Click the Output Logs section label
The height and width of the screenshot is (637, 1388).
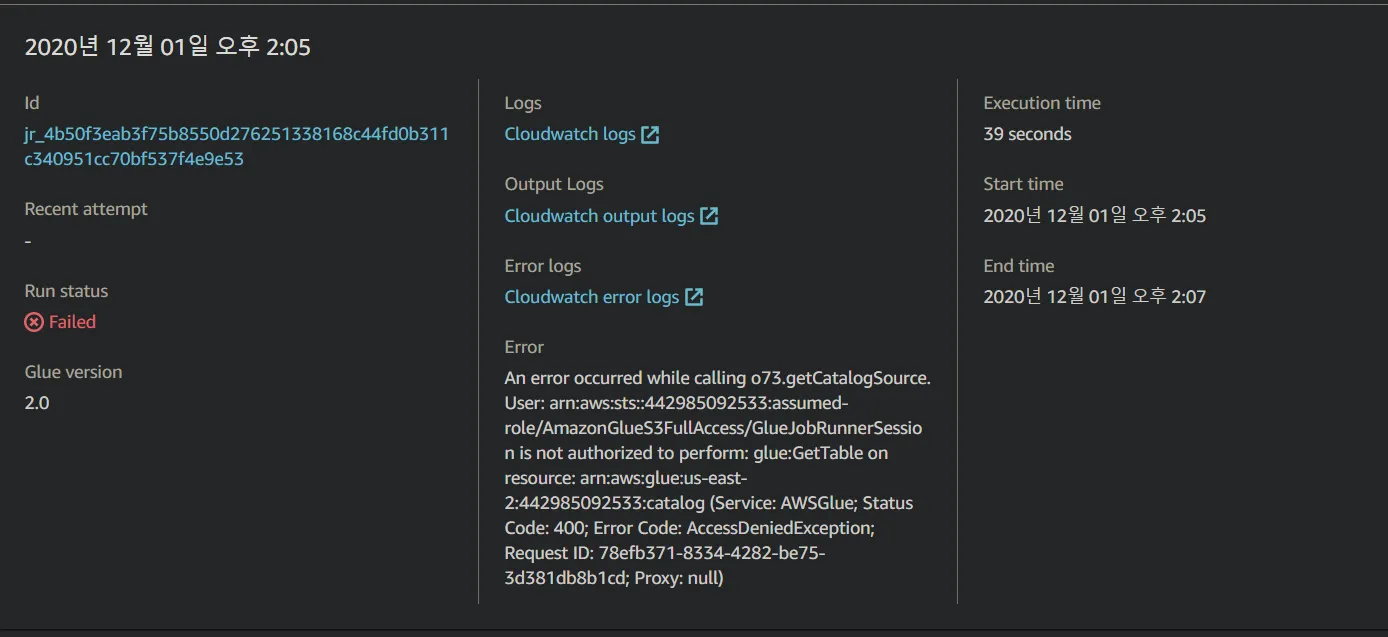click(553, 184)
